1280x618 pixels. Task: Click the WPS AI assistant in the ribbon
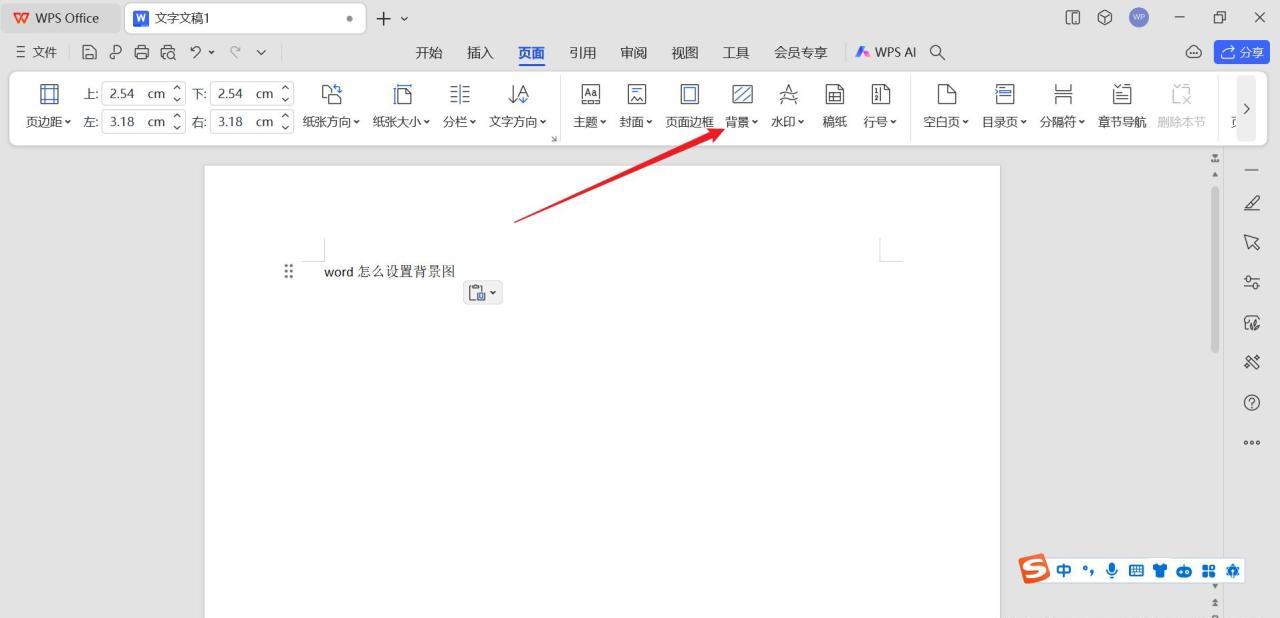[x=884, y=52]
